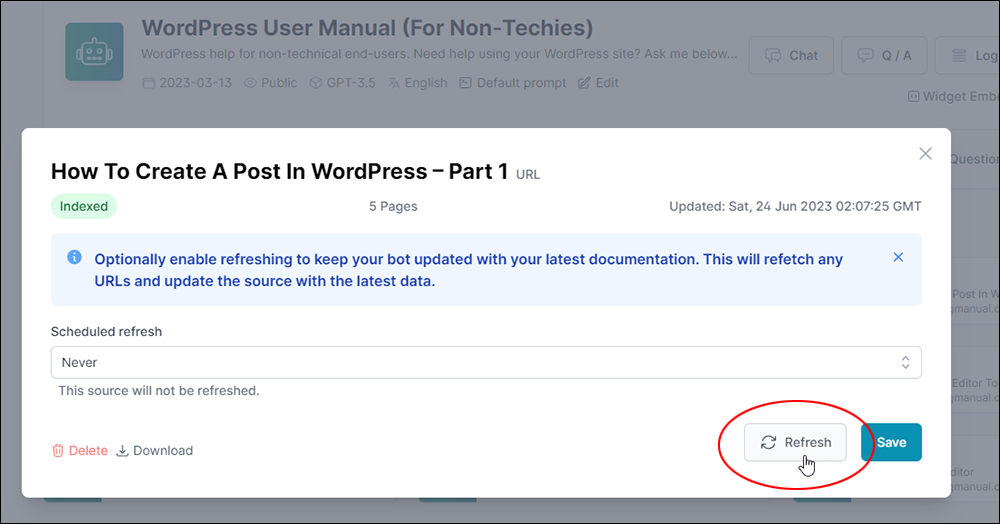1000x524 pixels.
Task: Click the speech icon in Q / A button
Action: (x=865, y=55)
